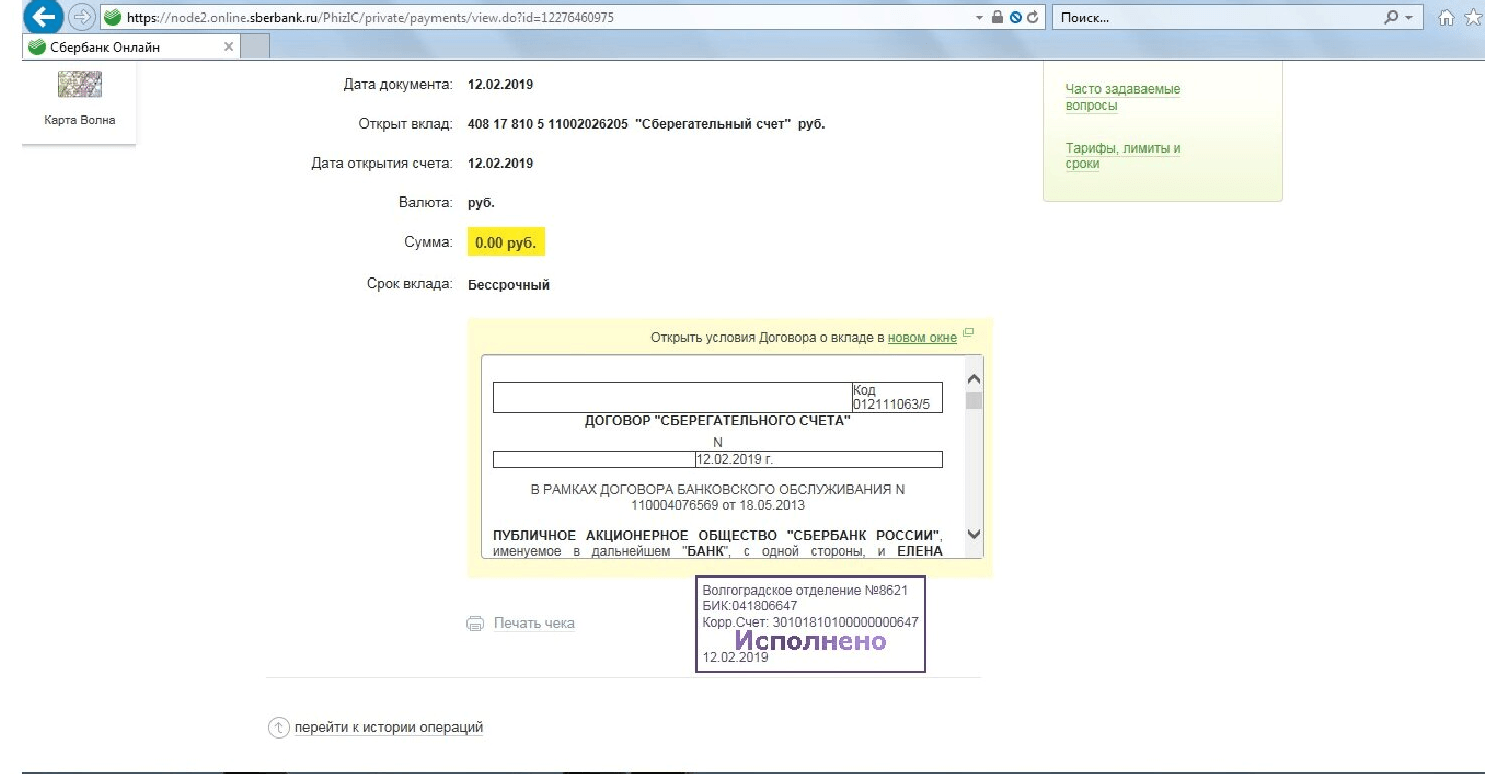
Task: Click the БИК:041806647 line
Action: tap(750, 606)
